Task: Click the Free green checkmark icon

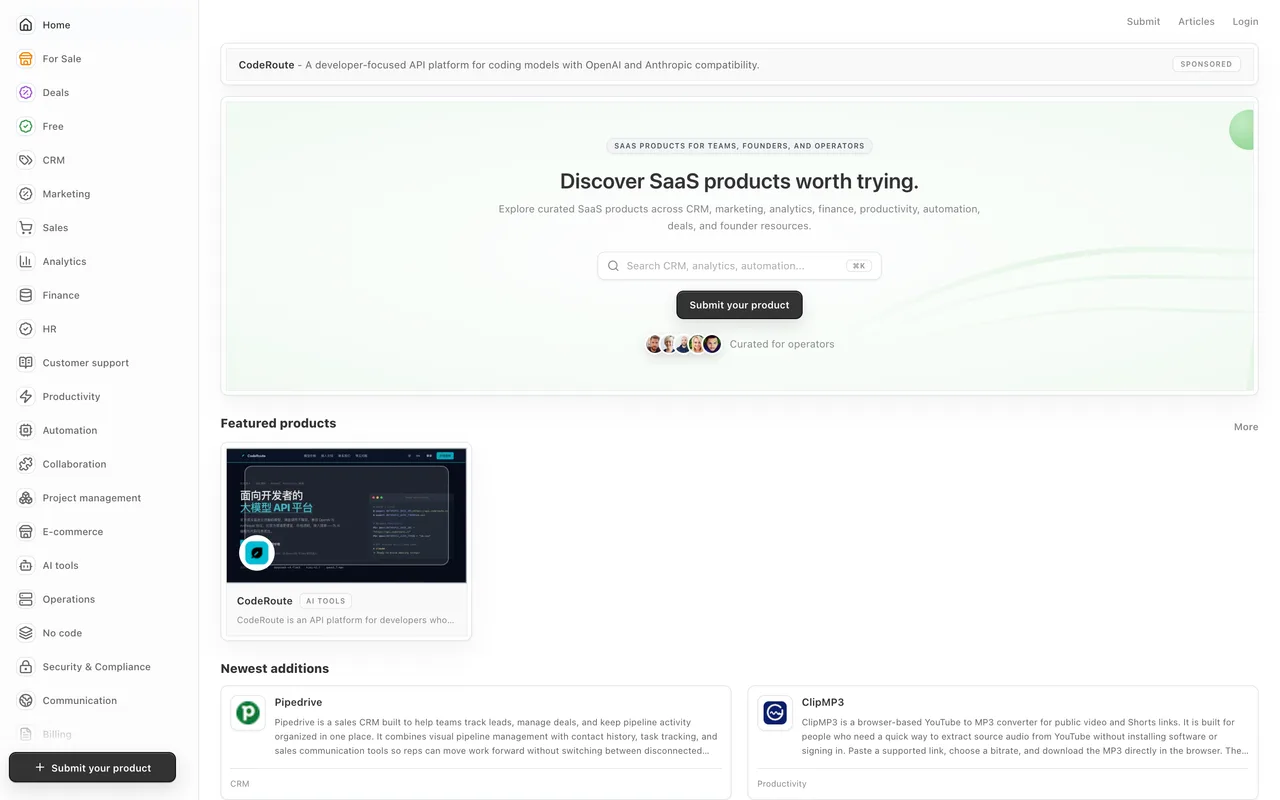Action: [26, 126]
